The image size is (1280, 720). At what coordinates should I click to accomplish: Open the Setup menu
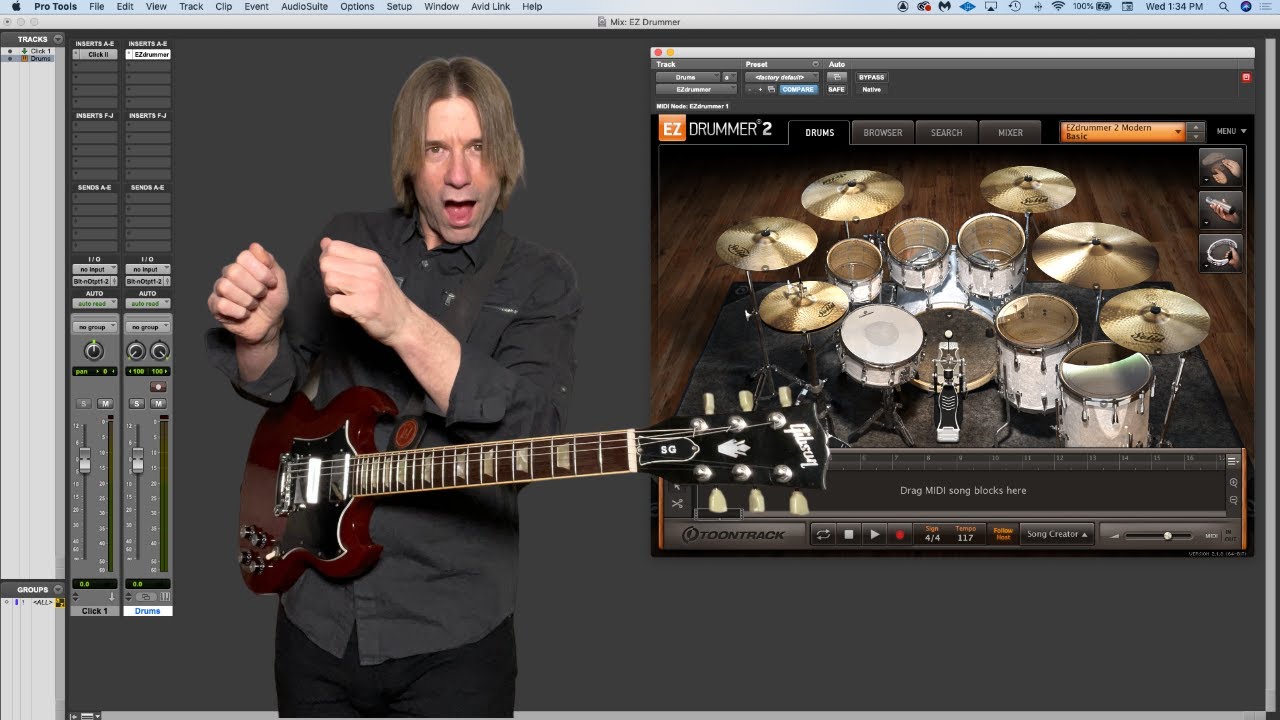(x=399, y=6)
